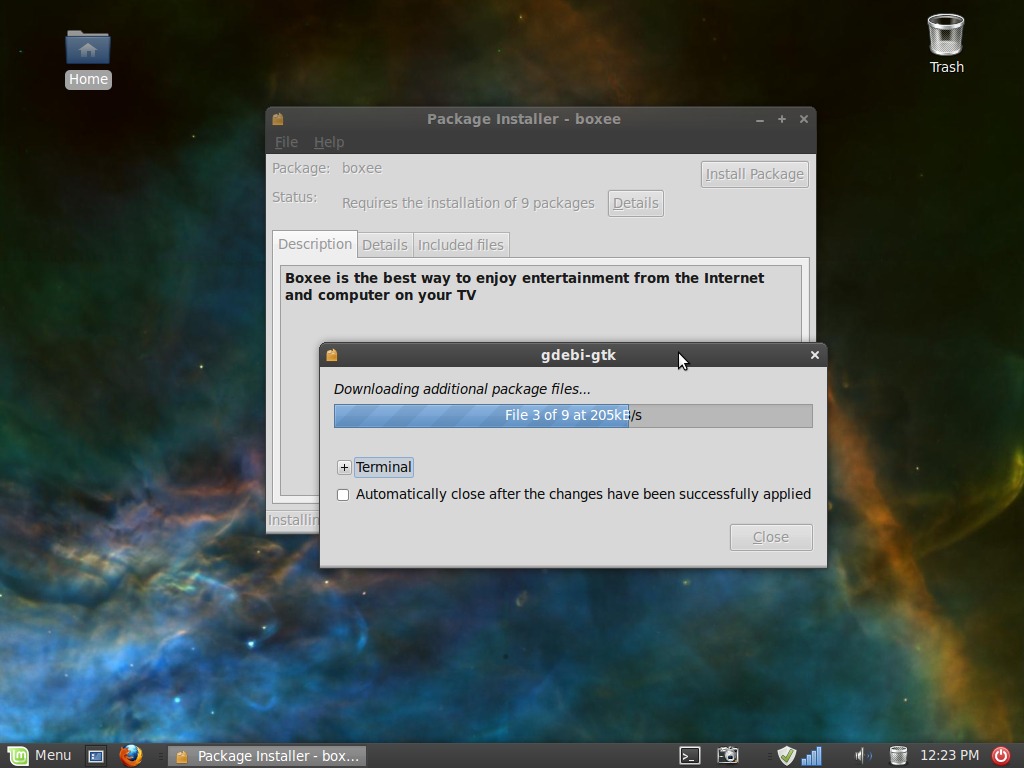The height and width of the screenshot is (768, 1024).
Task: Launch Firefox from the bottom panel
Action: click(131, 756)
